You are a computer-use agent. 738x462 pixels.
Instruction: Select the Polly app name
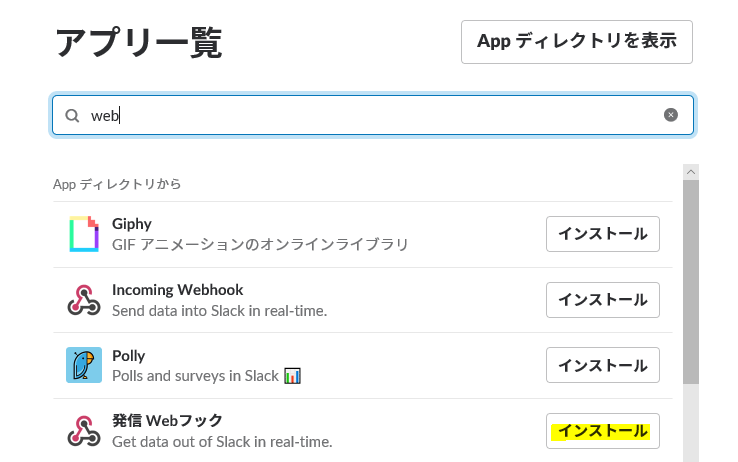128,356
